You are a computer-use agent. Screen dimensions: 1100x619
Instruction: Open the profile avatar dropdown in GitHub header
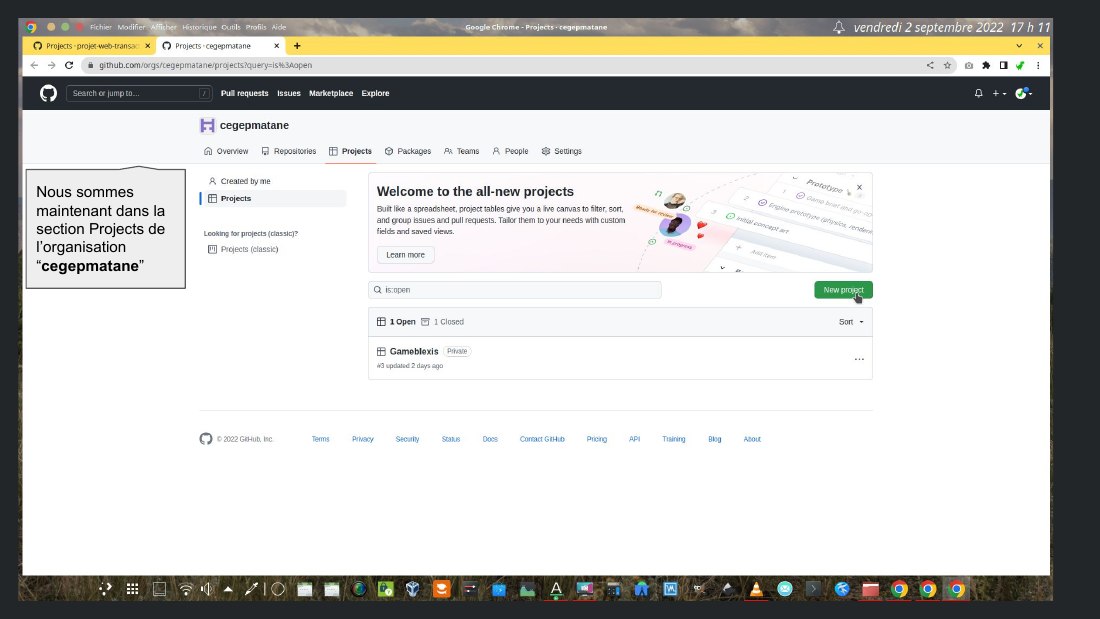[1024, 93]
